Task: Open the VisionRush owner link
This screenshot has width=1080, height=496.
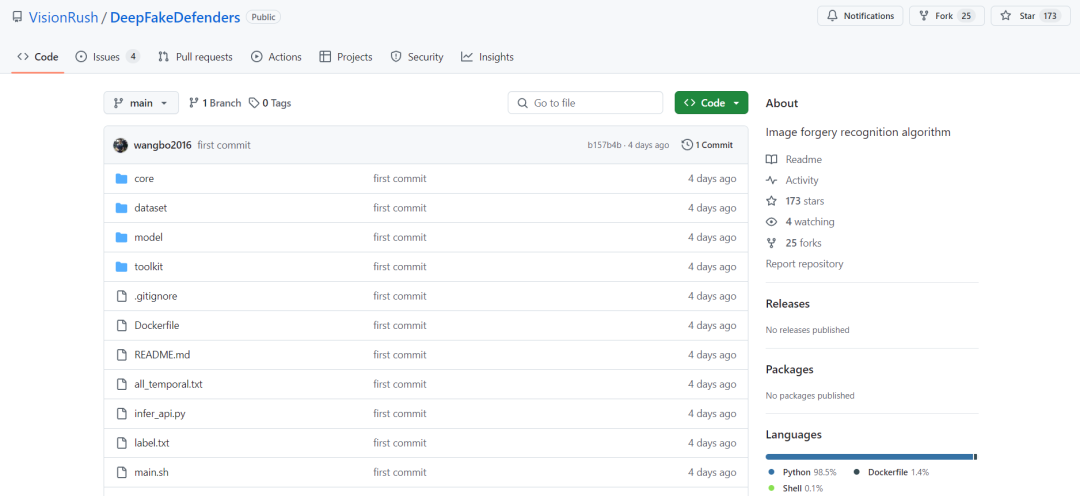Action: [63, 17]
